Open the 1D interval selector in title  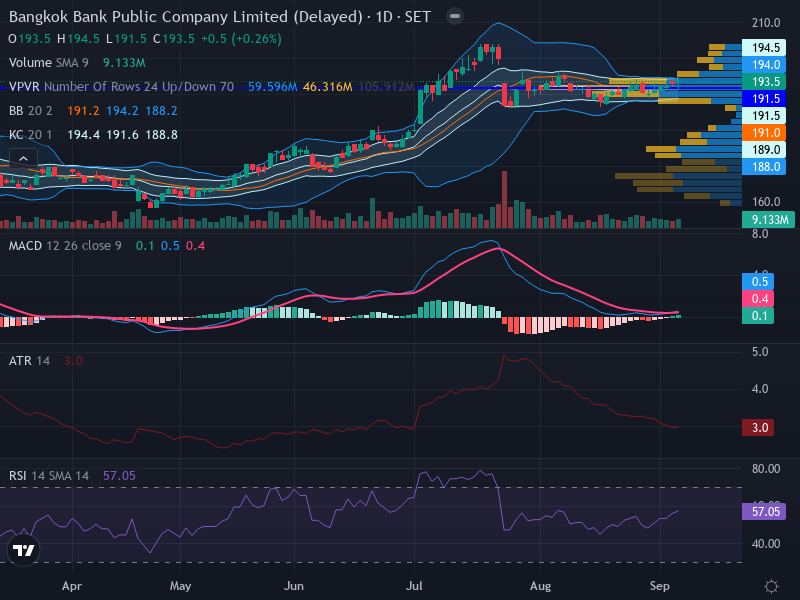pos(384,17)
